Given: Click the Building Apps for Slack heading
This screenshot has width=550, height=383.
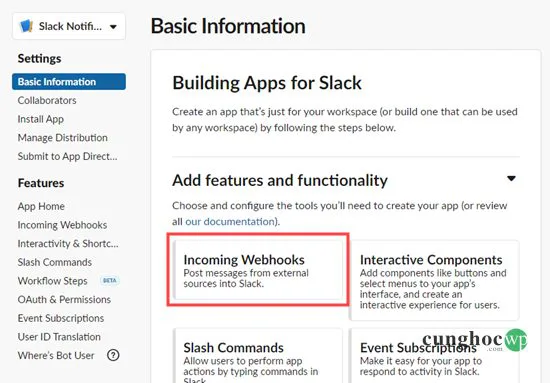Looking at the screenshot, I should (267, 83).
